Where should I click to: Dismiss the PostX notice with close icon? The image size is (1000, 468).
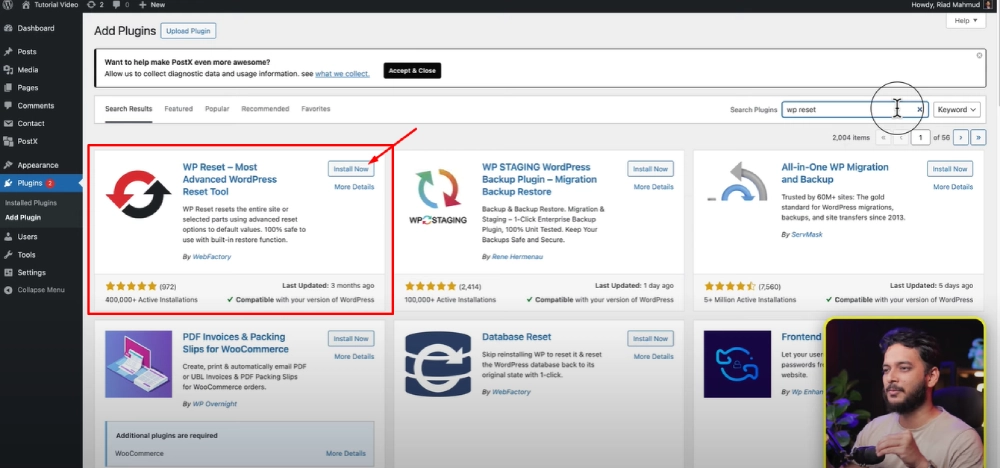click(979, 55)
